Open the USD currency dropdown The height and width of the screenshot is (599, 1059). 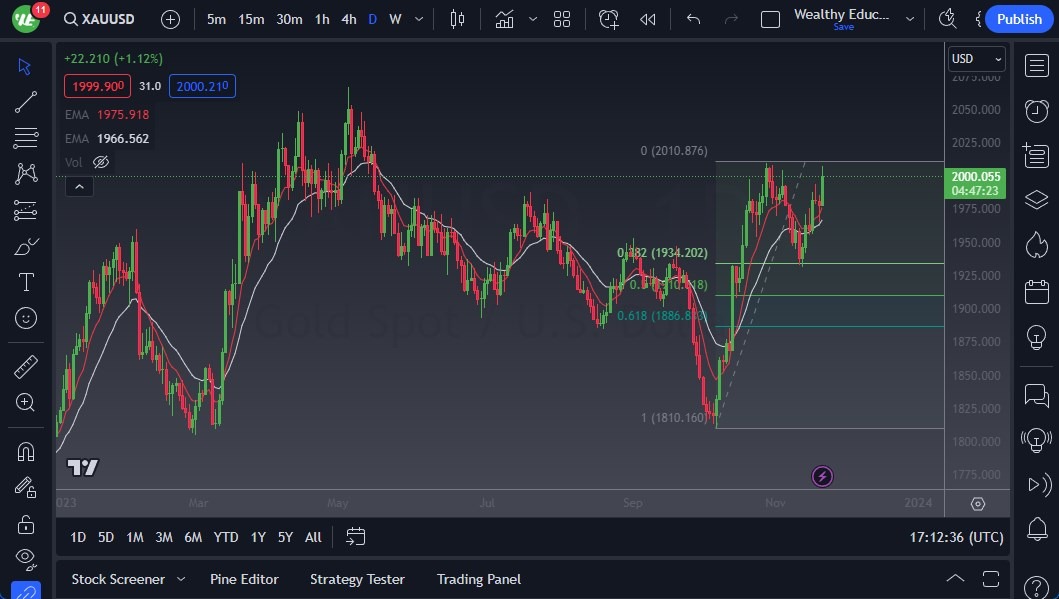tap(974, 59)
